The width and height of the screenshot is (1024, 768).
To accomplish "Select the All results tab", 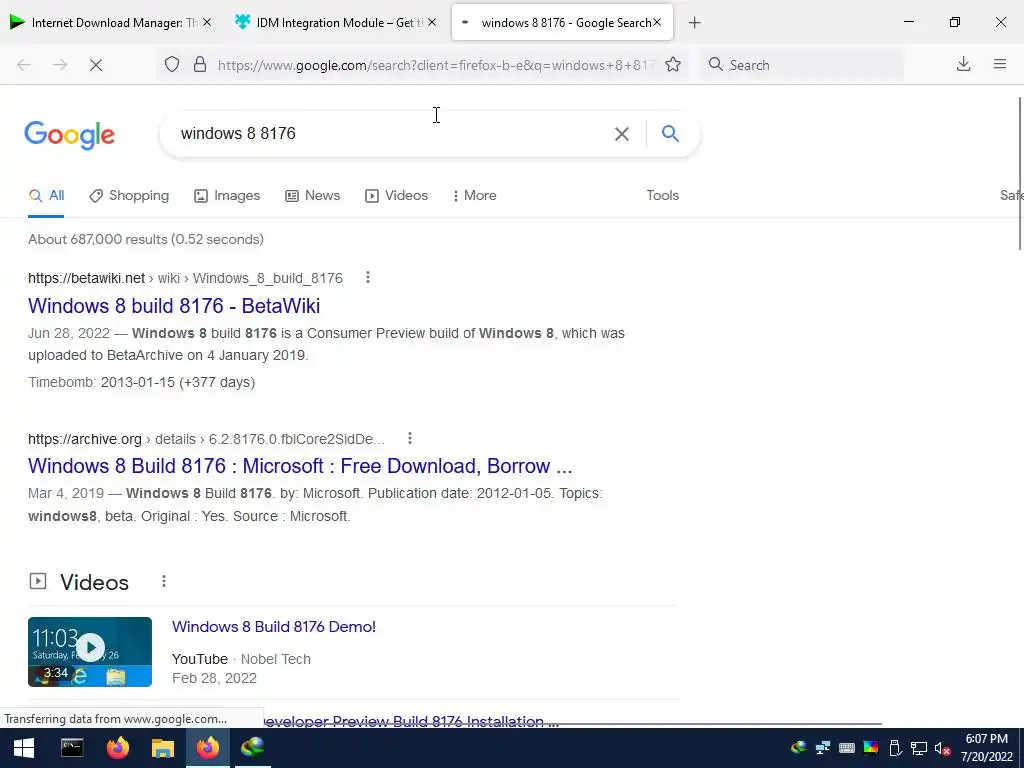I will coord(46,195).
